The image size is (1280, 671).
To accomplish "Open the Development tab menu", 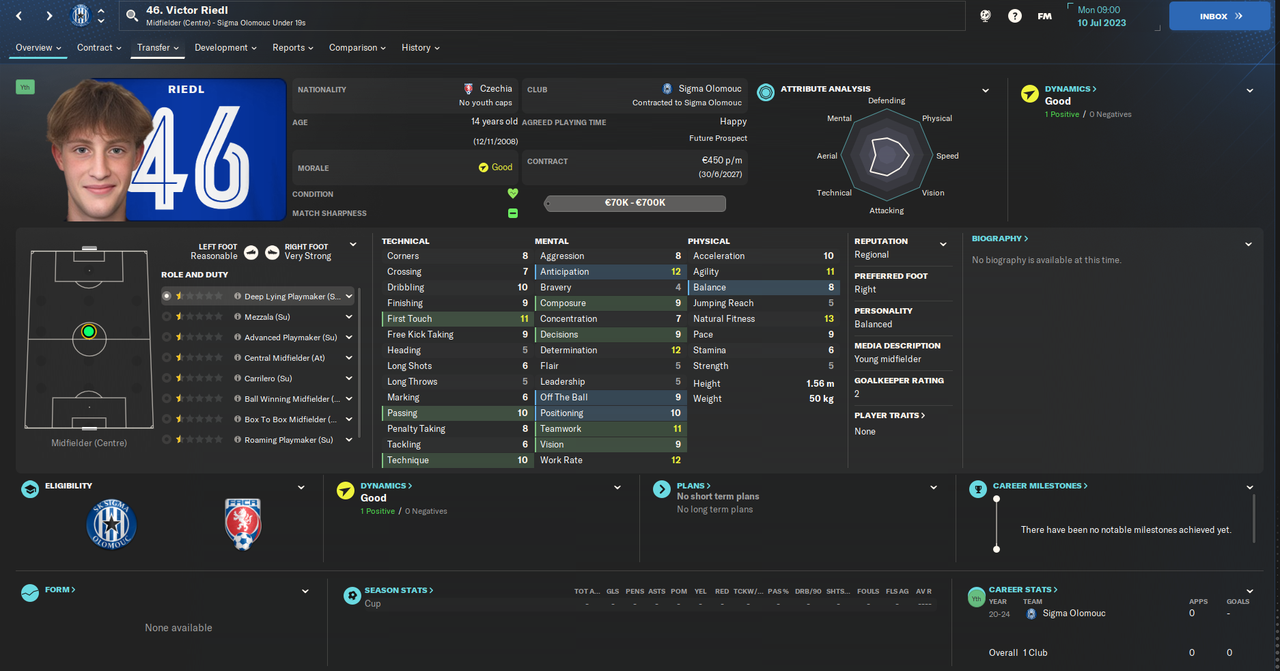I will (226, 47).
